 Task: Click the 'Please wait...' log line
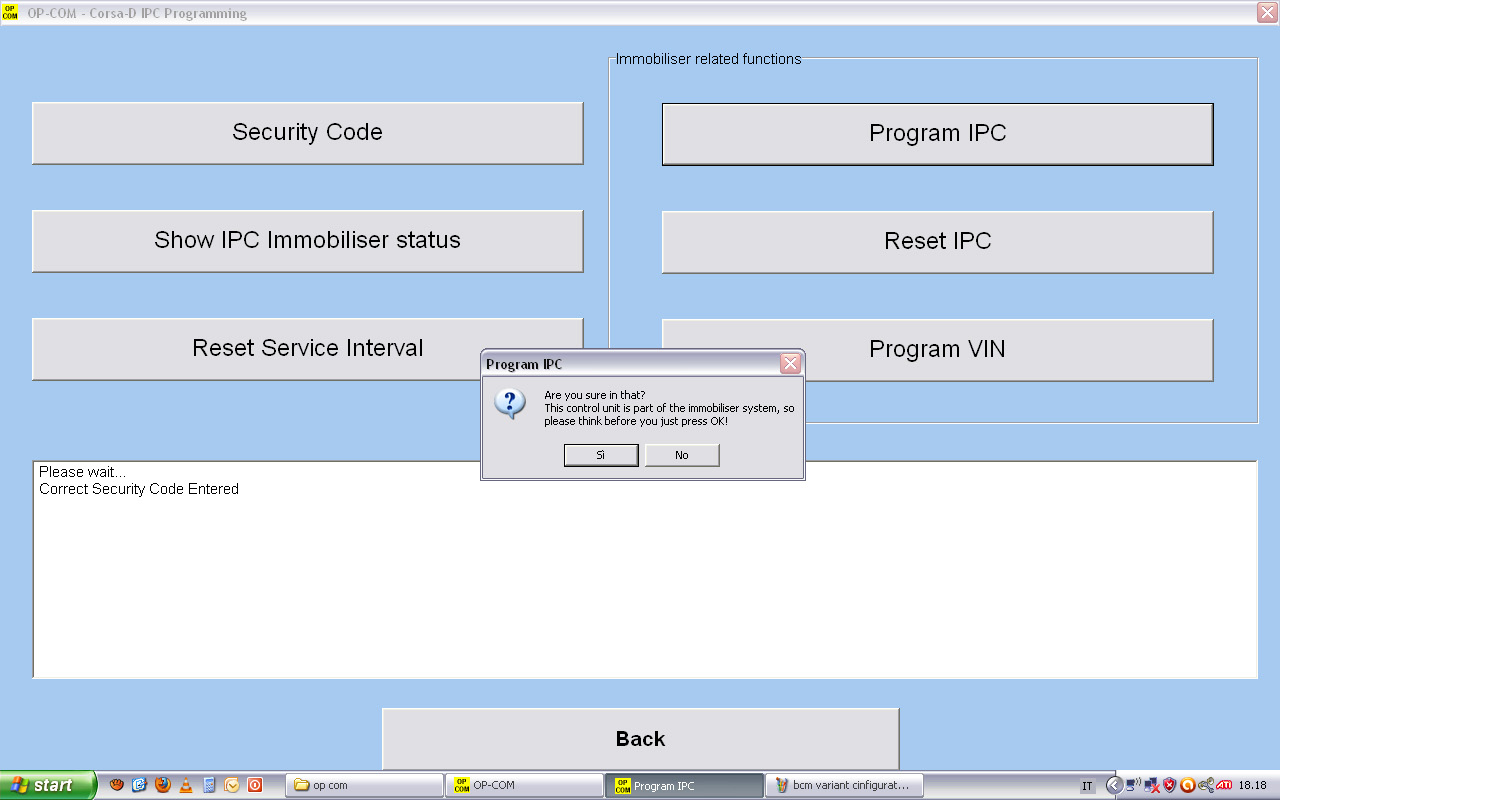[x=82, y=472]
